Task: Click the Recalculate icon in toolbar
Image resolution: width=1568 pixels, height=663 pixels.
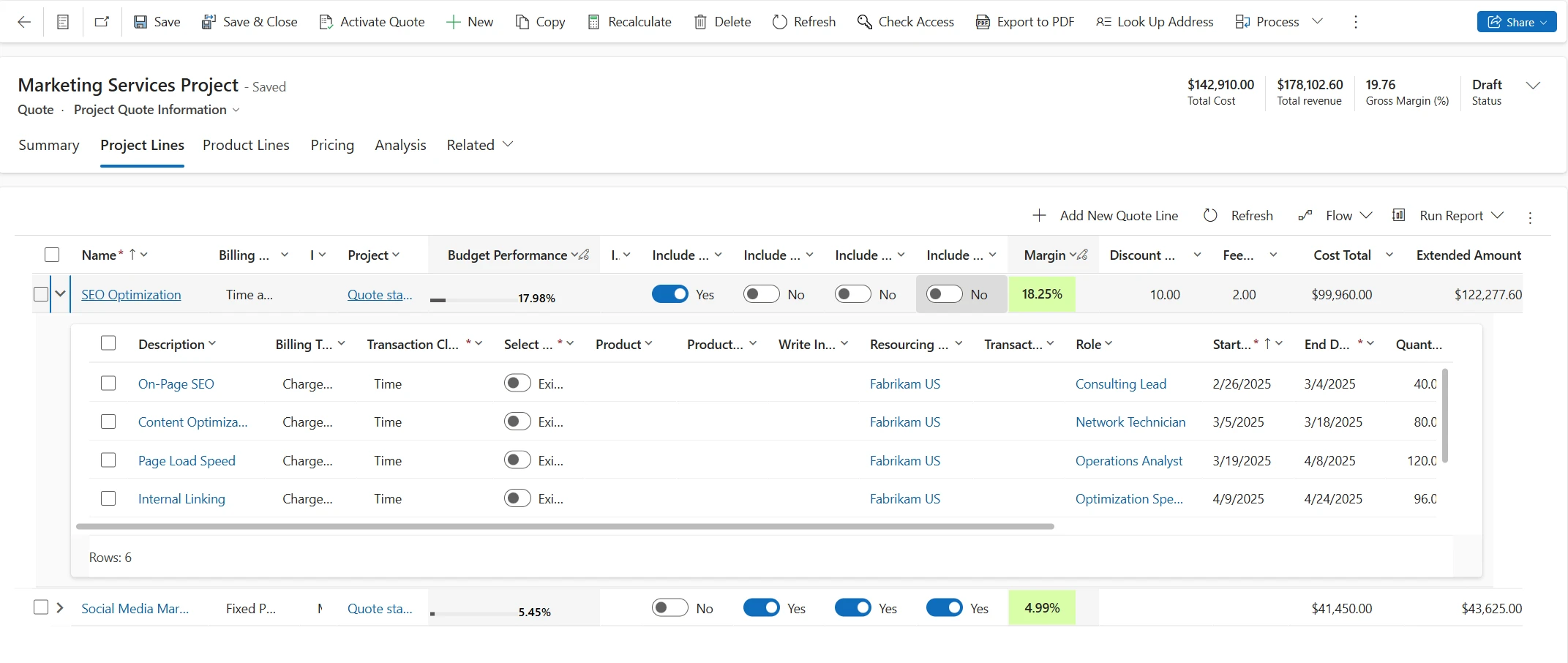Action: [593, 22]
